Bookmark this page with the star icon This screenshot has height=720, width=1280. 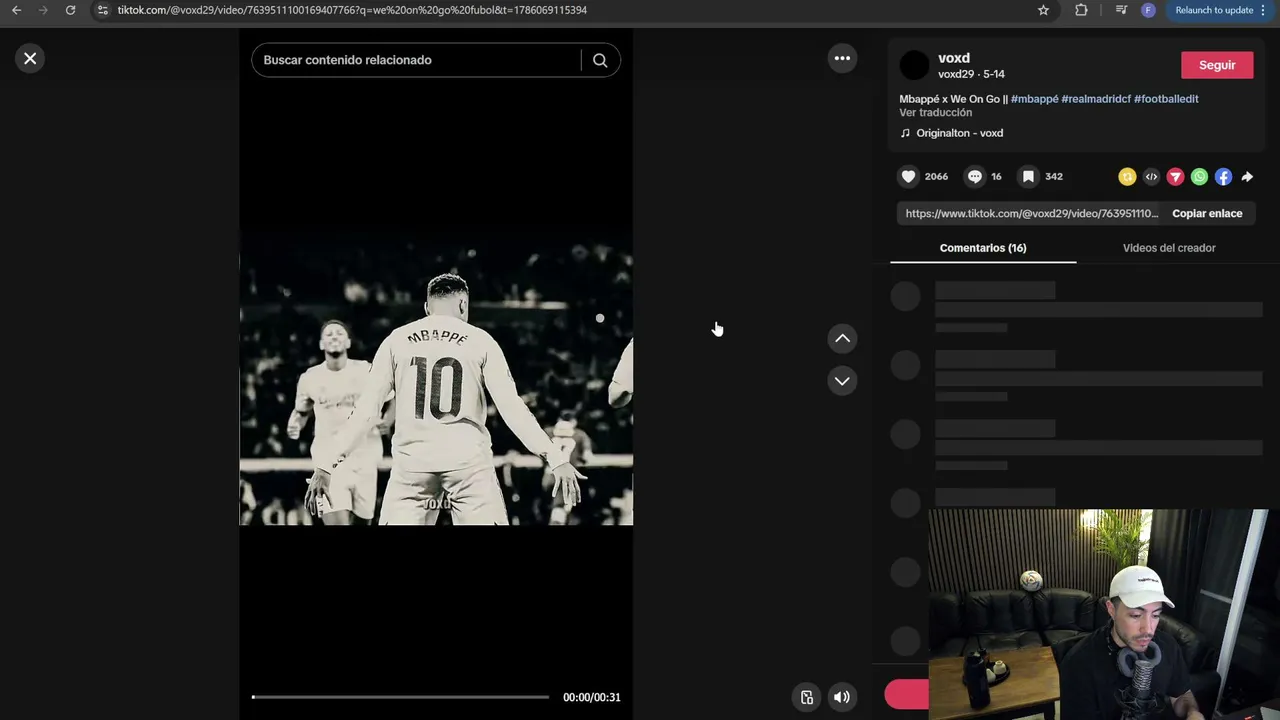pos(1043,10)
